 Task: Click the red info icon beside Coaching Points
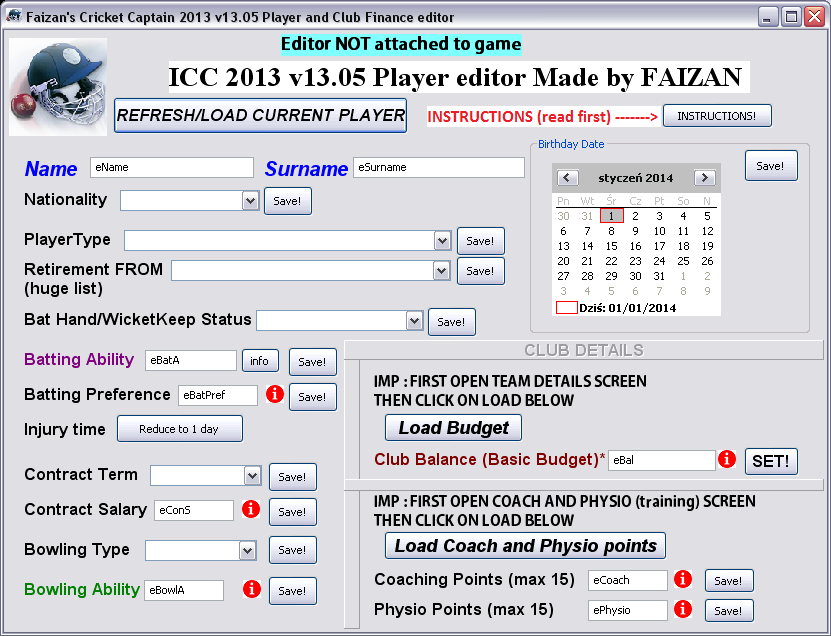click(683, 579)
